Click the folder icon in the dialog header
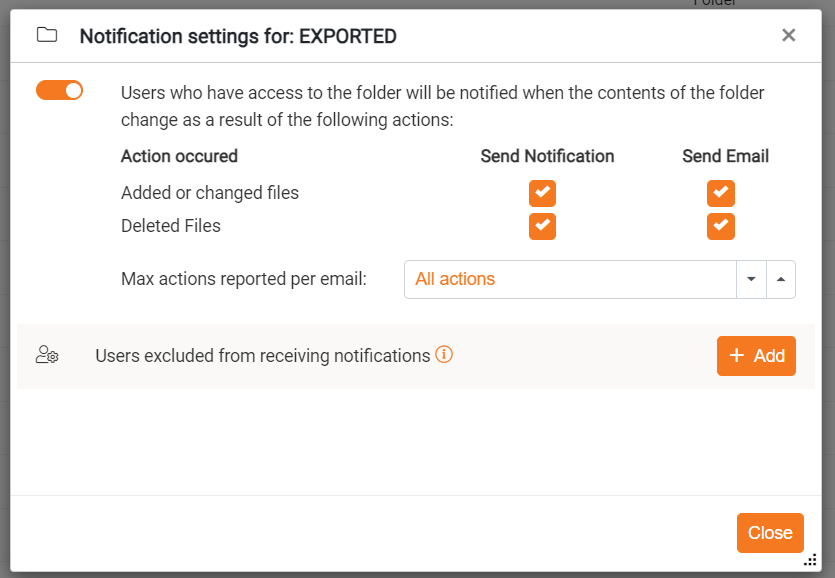The width and height of the screenshot is (835, 578). coord(47,36)
